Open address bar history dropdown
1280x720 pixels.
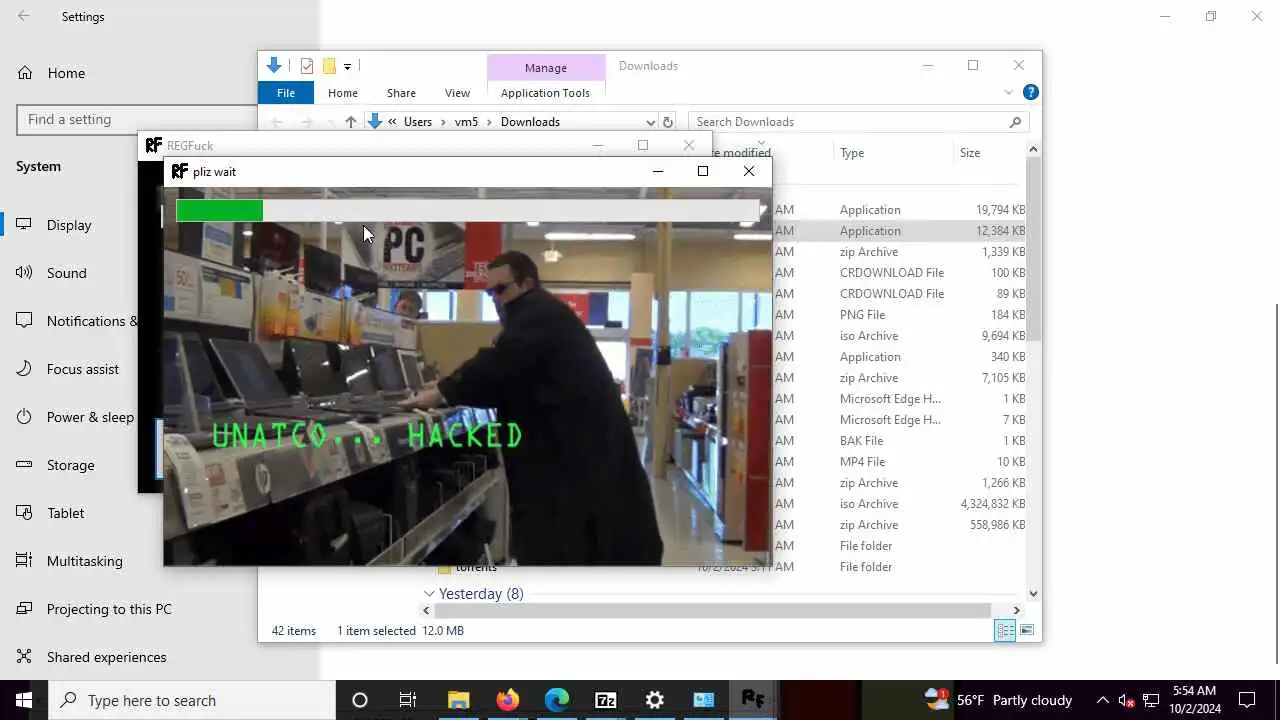[650, 122]
